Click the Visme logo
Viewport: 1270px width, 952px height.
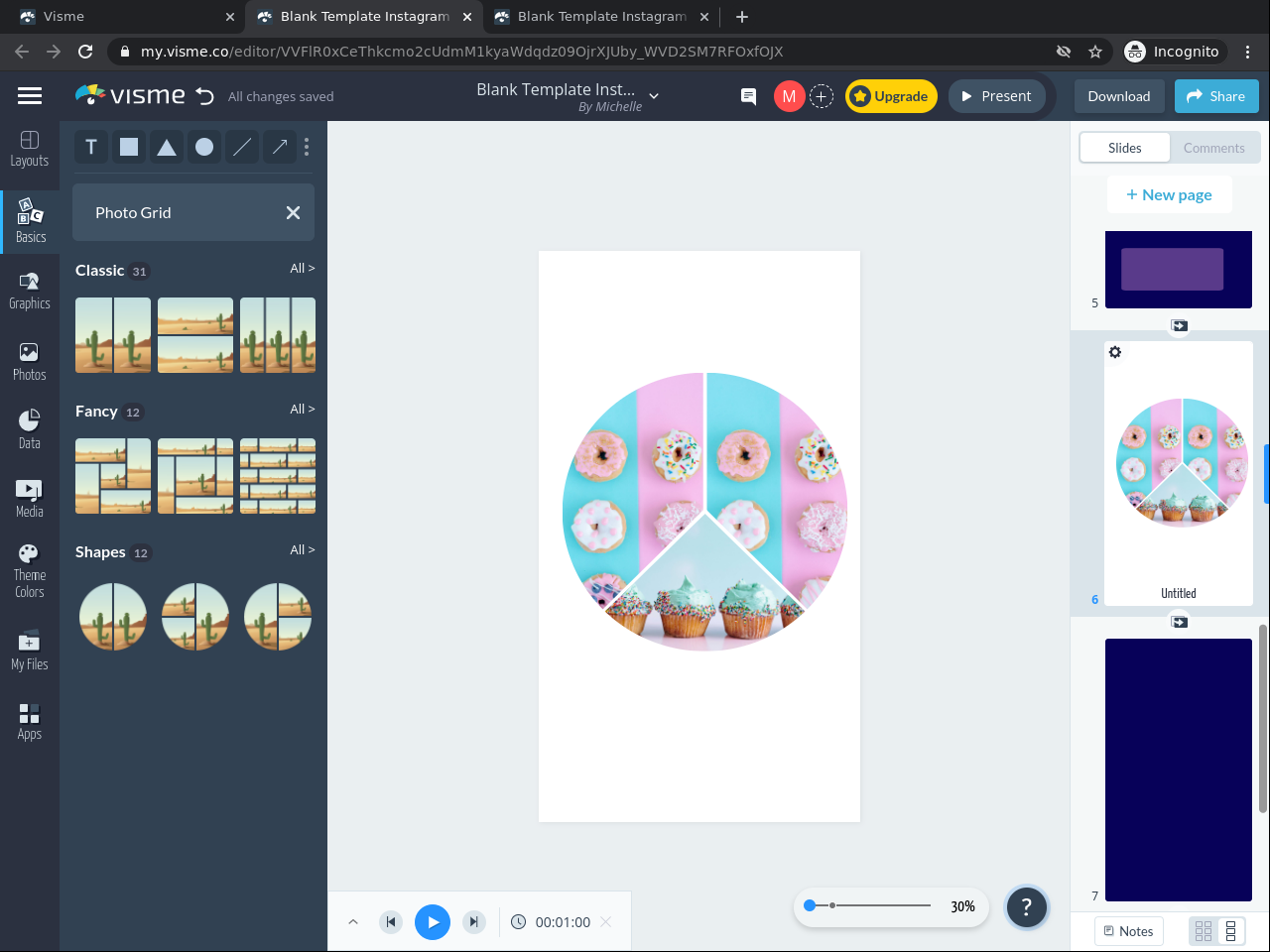click(x=130, y=95)
